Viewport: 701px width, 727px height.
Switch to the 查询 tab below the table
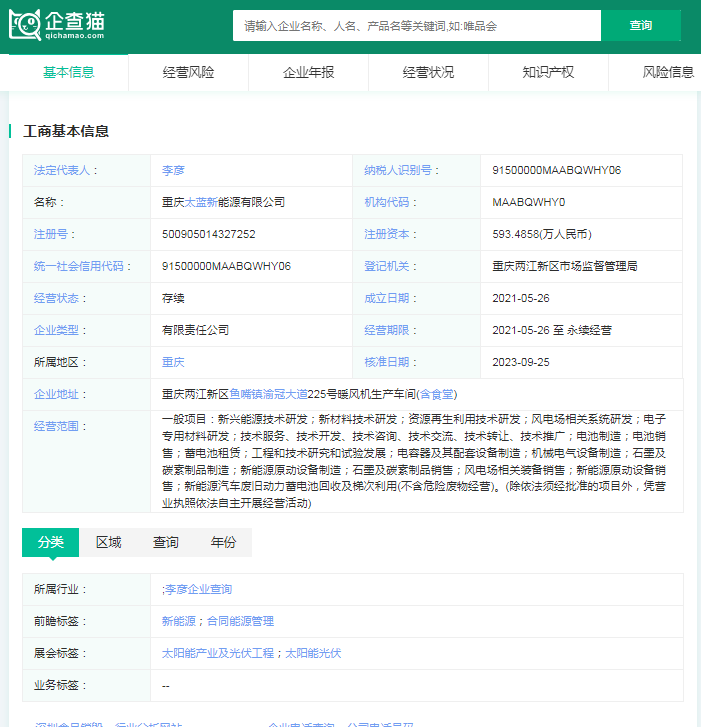click(x=166, y=542)
